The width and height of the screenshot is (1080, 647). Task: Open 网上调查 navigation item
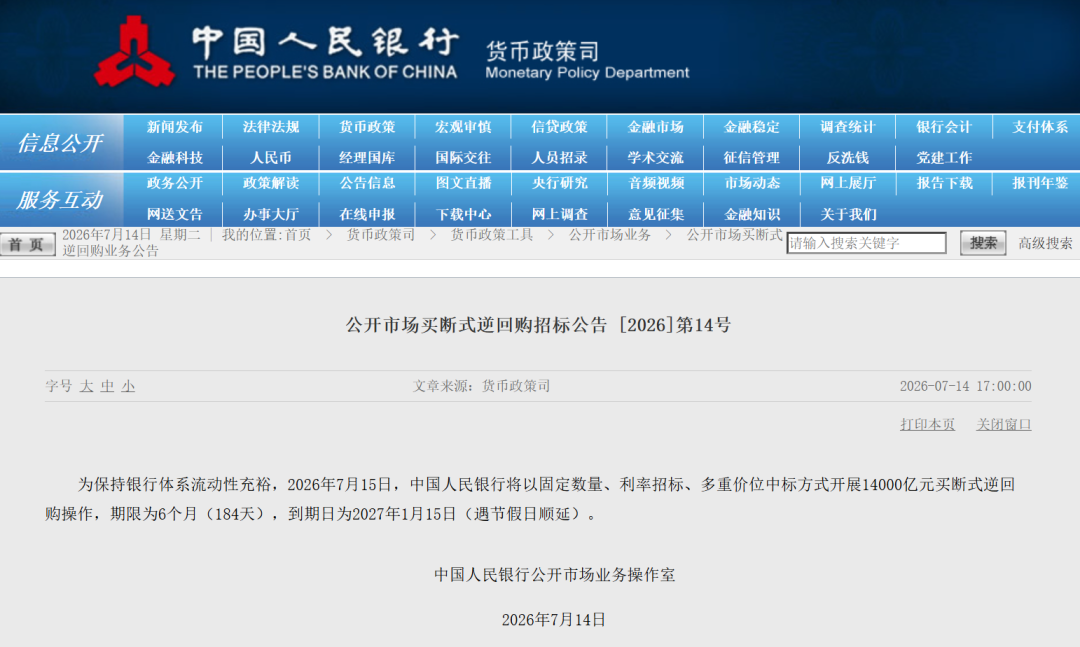click(559, 214)
